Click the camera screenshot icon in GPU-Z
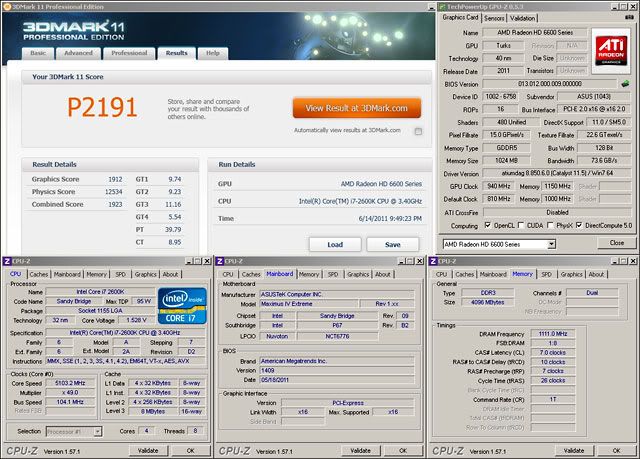 point(629,17)
